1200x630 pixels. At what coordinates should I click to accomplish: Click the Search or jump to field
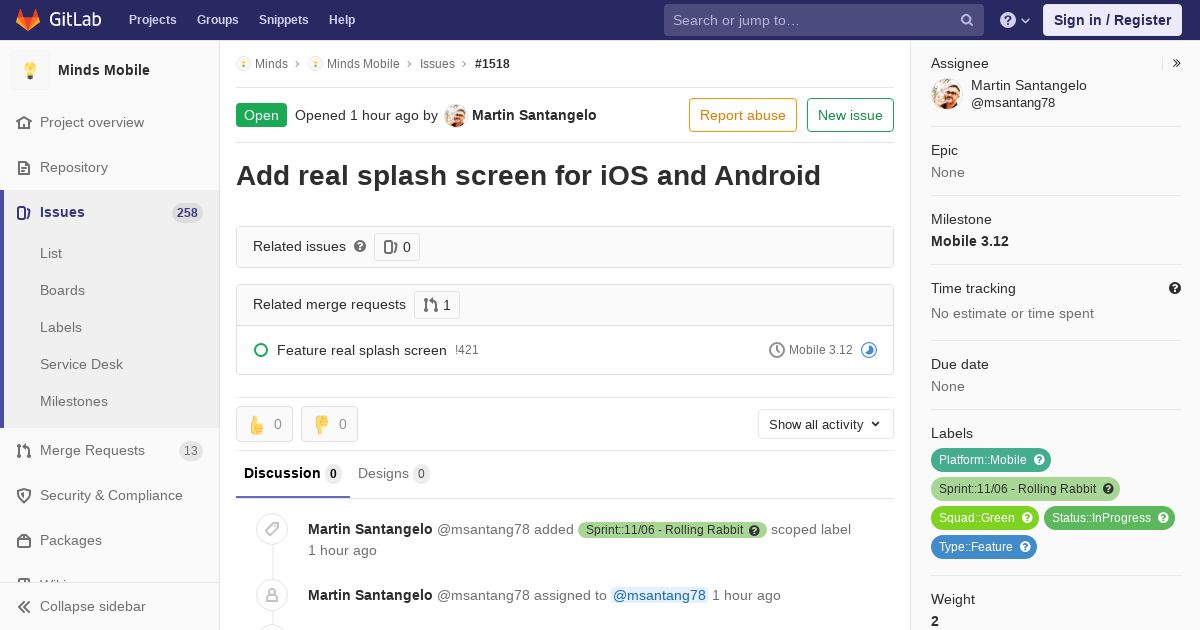pos(824,20)
